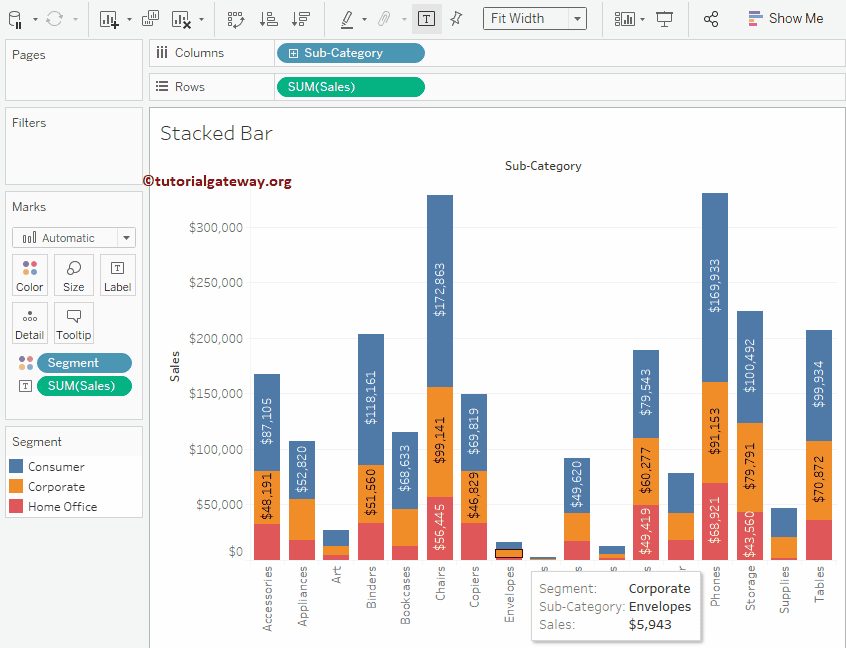
Task: Select the Home Office legend entry
Action: coord(62,507)
